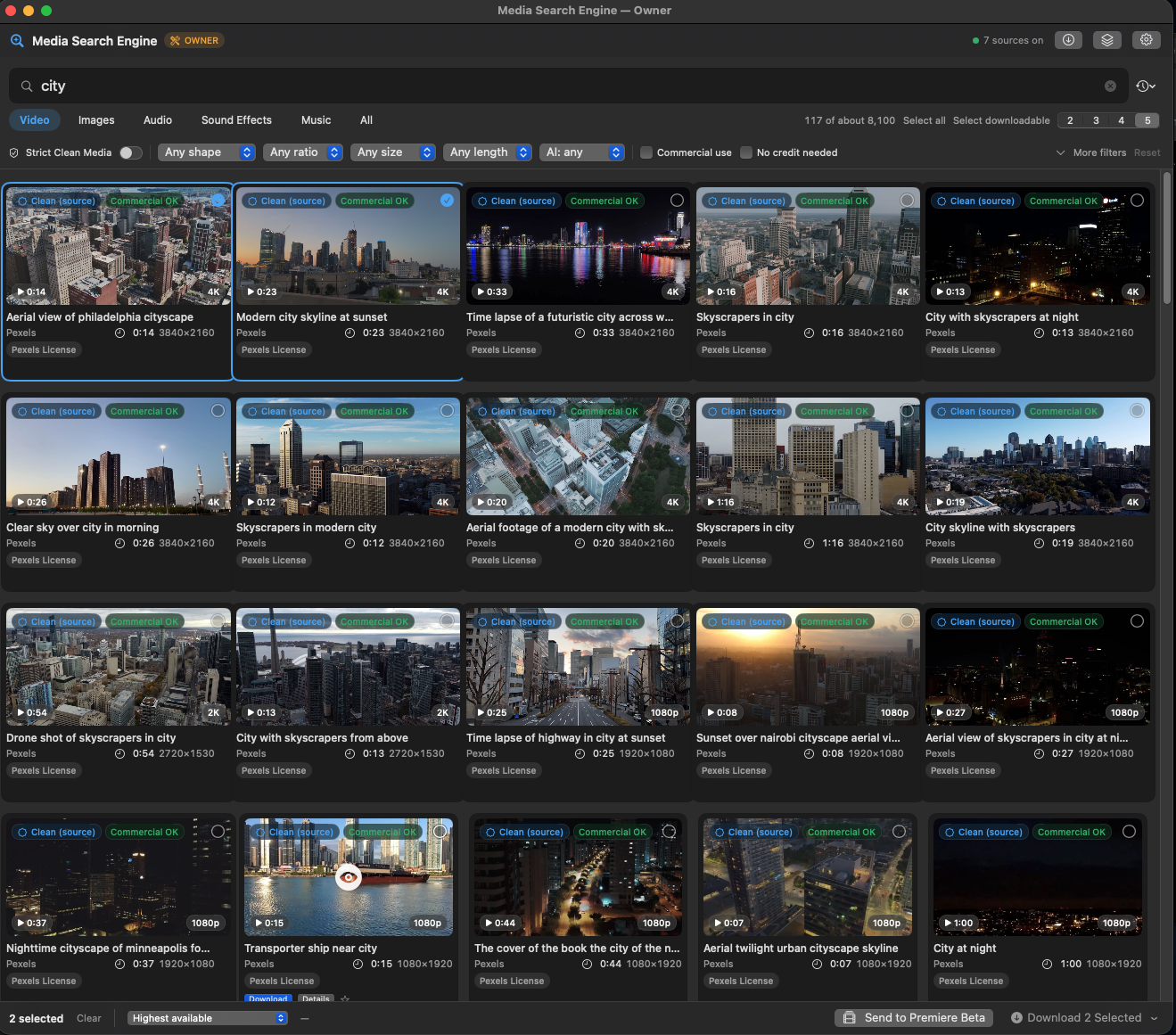Check the No credit needed checkbox
Viewport: 1176px width, 1035px height.
(x=746, y=152)
